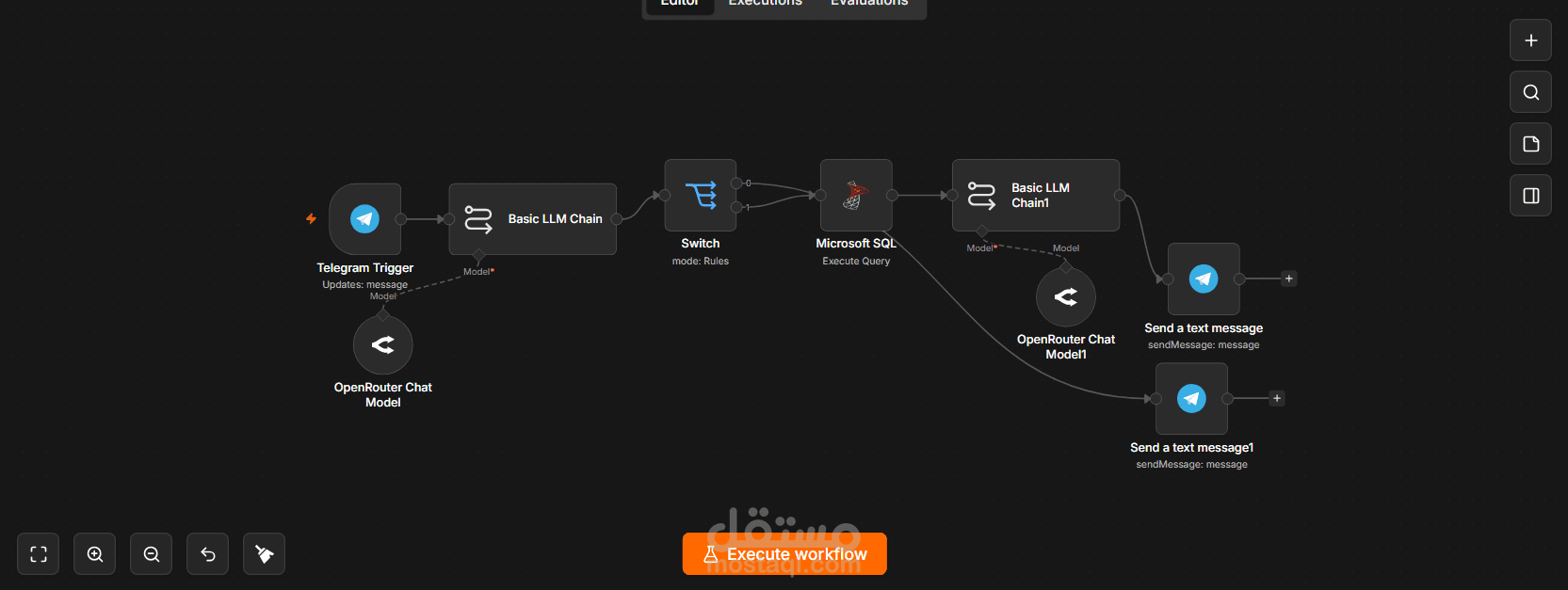Click 'sendMessage: message' under Send a text message
The height and width of the screenshot is (590, 1568).
pyautogui.click(x=1204, y=345)
